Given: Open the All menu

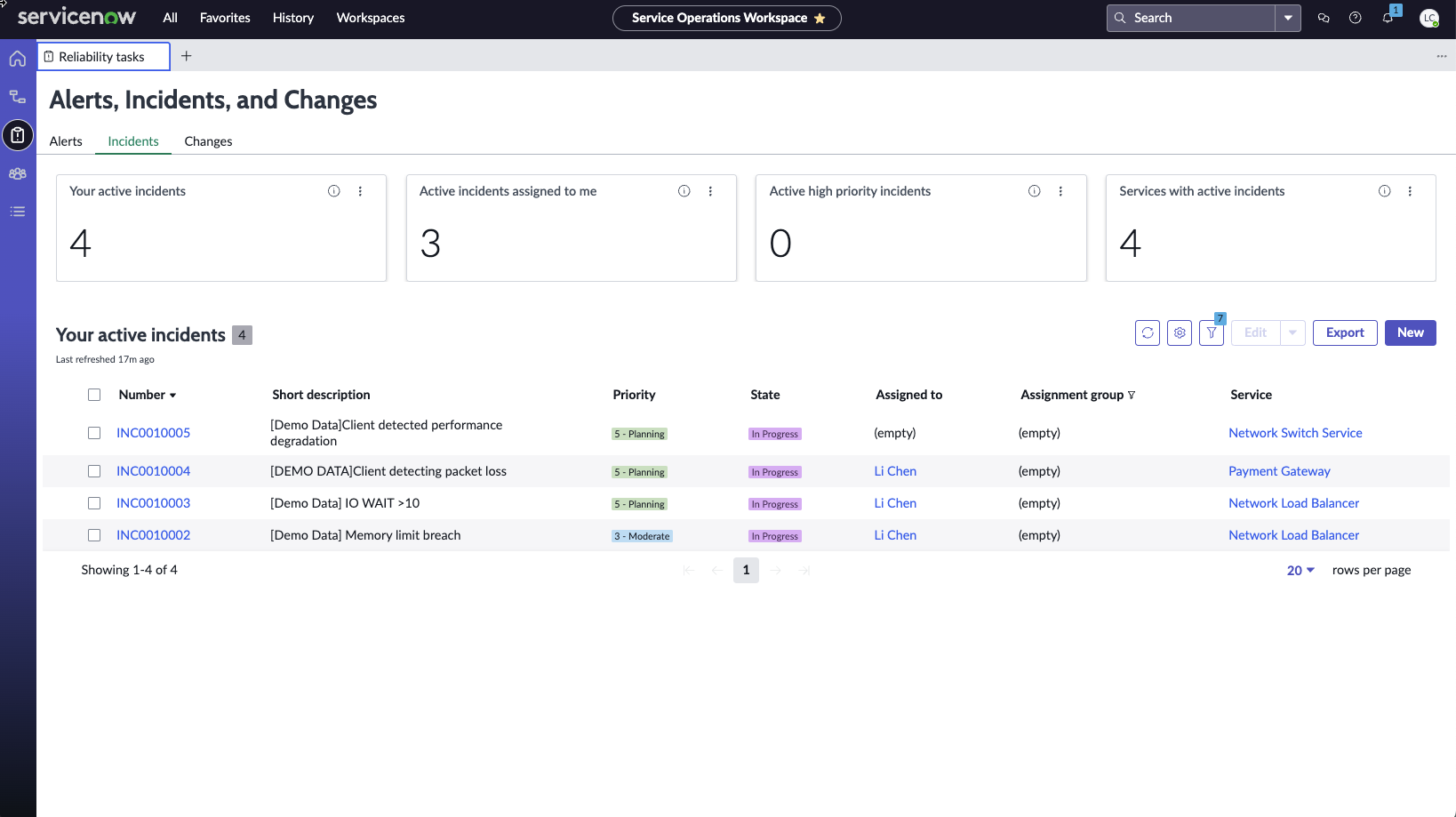Looking at the screenshot, I should click(171, 18).
